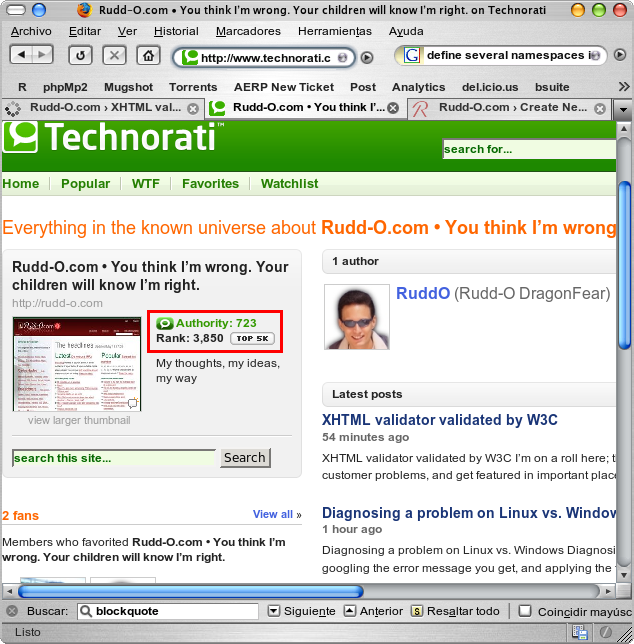Close the Create Ne... tab
Viewport: 634px width, 644px height.
(x=600, y=109)
